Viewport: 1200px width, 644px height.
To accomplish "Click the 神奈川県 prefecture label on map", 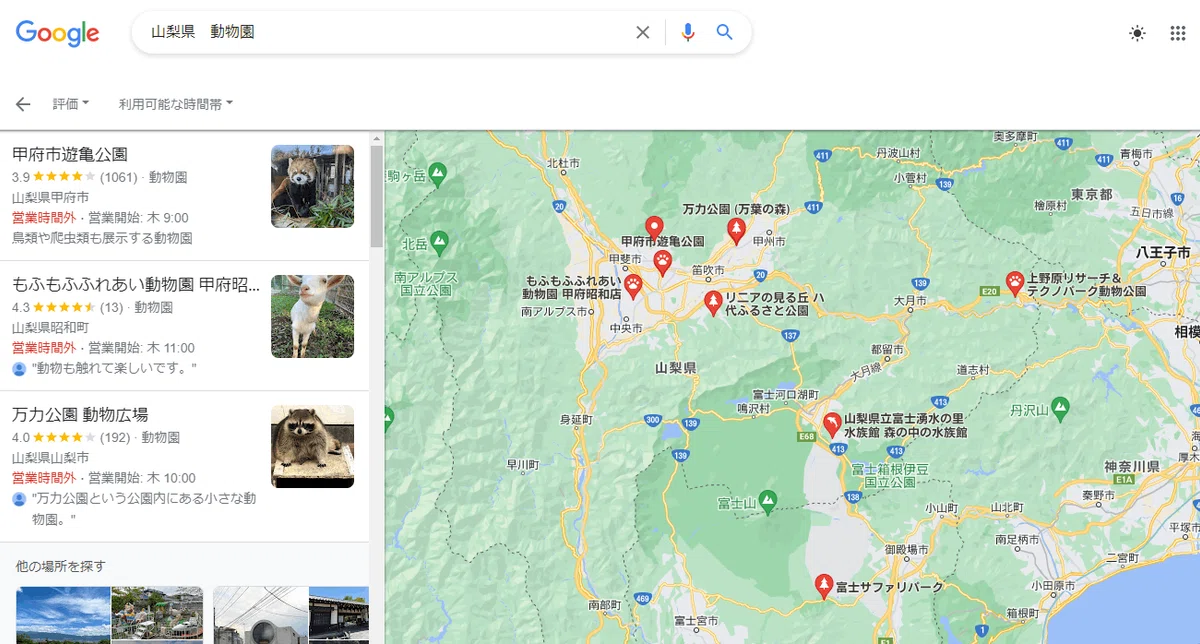I will pos(1131,467).
